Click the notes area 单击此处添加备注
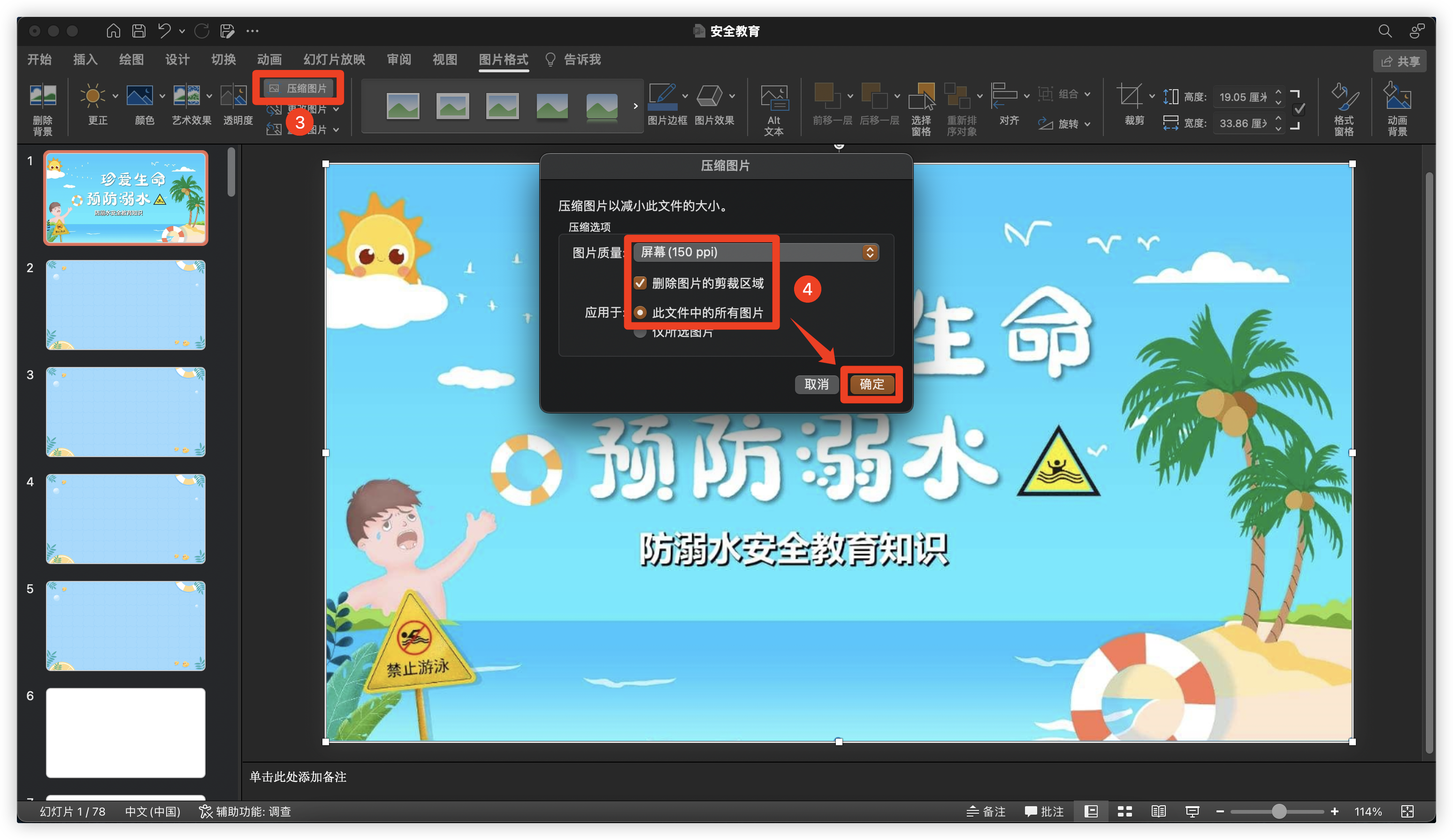Screen dimensions: 1453x840 [x=298, y=777]
